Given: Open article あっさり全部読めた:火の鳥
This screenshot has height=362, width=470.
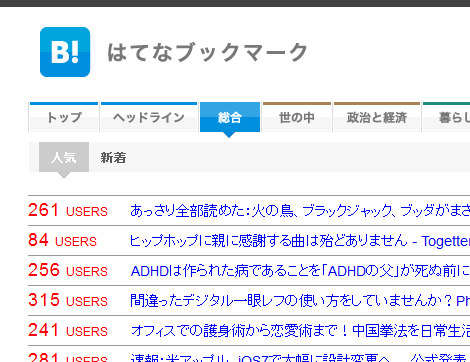Looking at the screenshot, I should [x=300, y=211].
